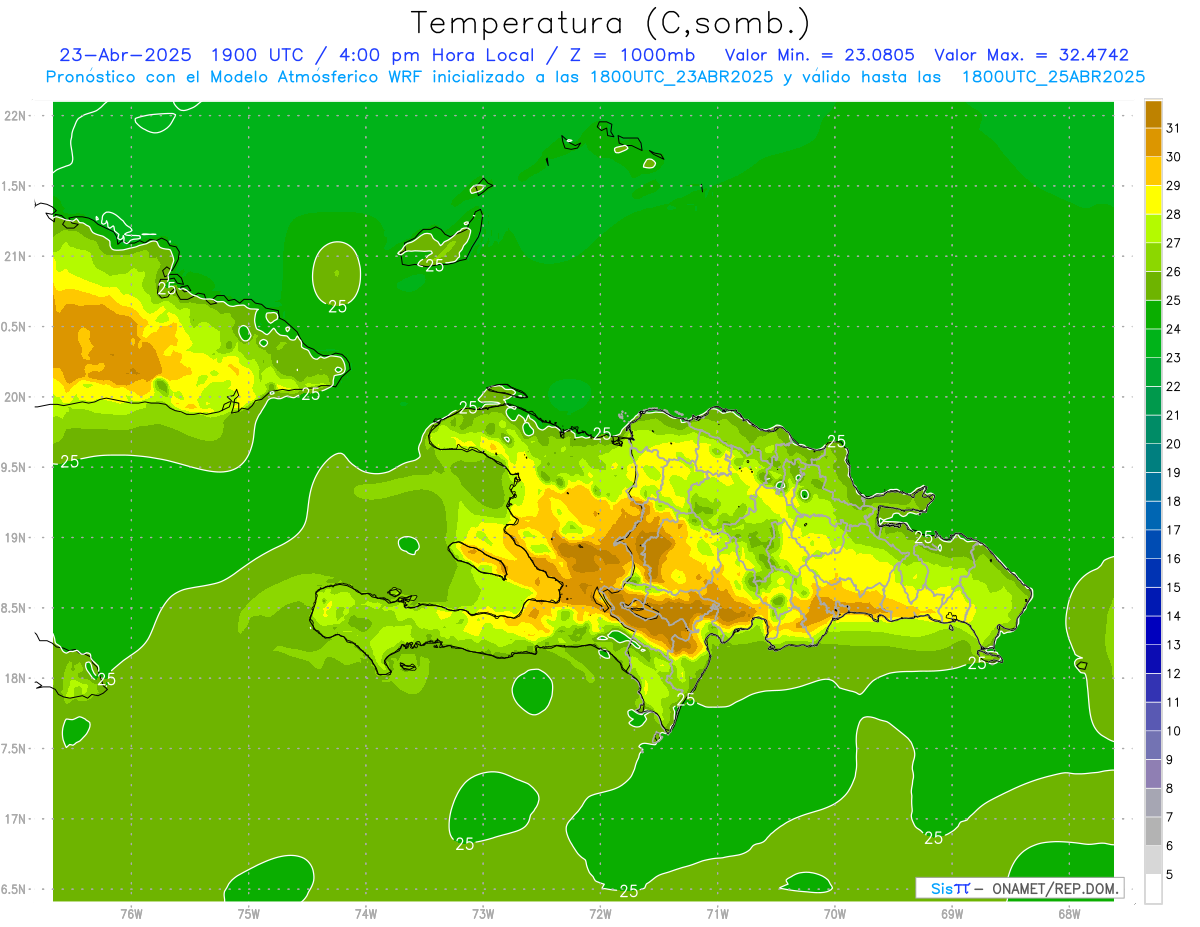Click the "71W" longitude axis label

pyautogui.click(x=717, y=914)
